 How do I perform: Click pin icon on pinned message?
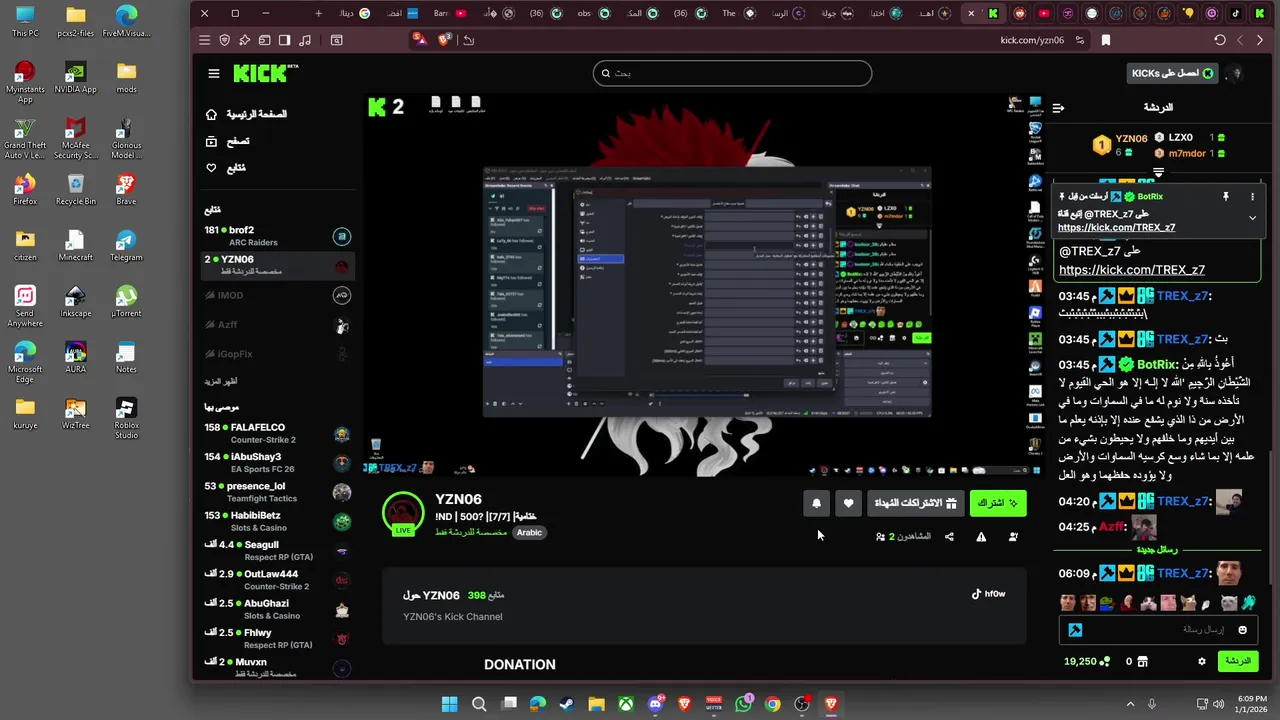click(x=1225, y=197)
